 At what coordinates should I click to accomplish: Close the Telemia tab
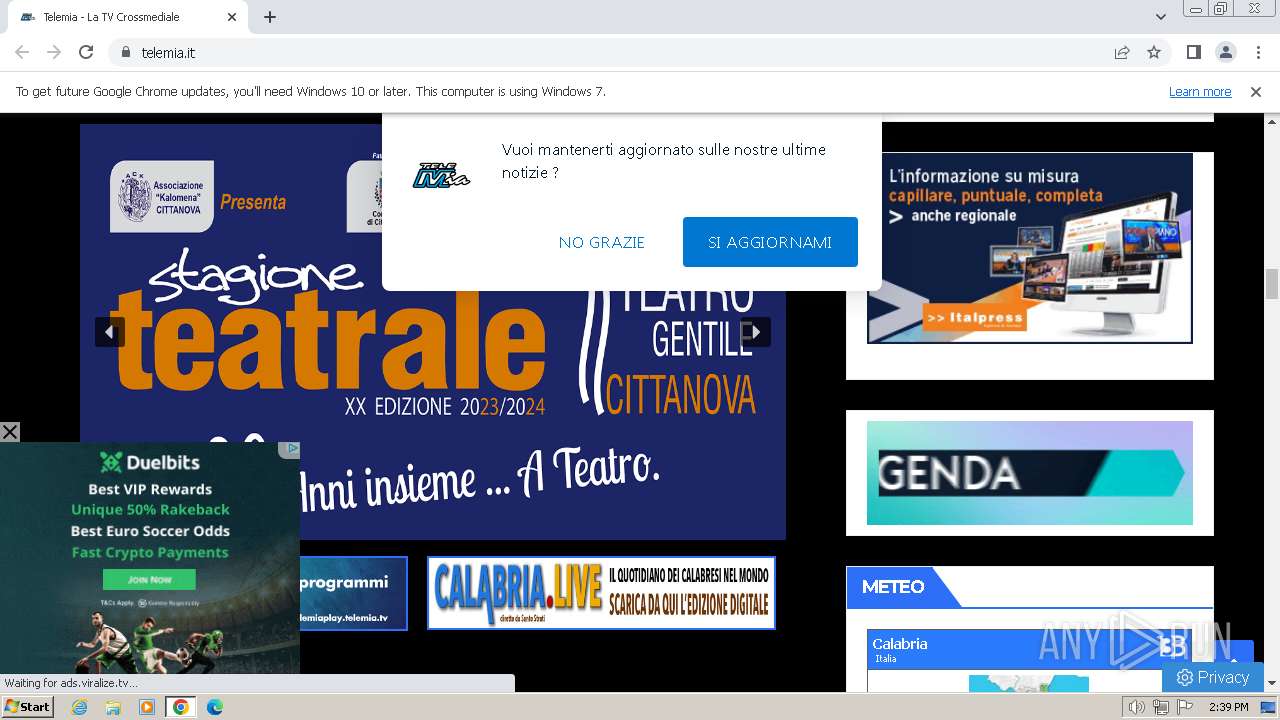232,17
